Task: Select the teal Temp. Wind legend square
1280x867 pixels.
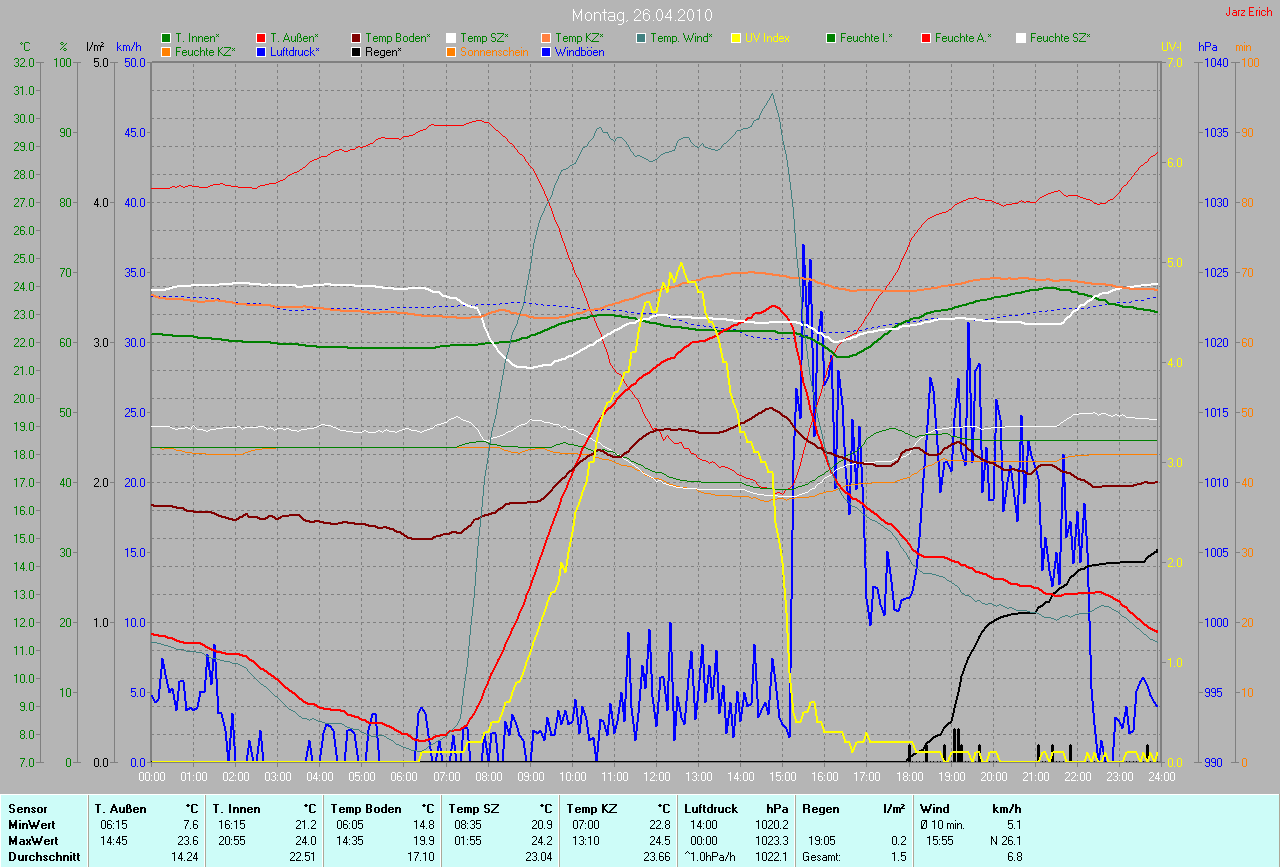Action: [x=641, y=38]
